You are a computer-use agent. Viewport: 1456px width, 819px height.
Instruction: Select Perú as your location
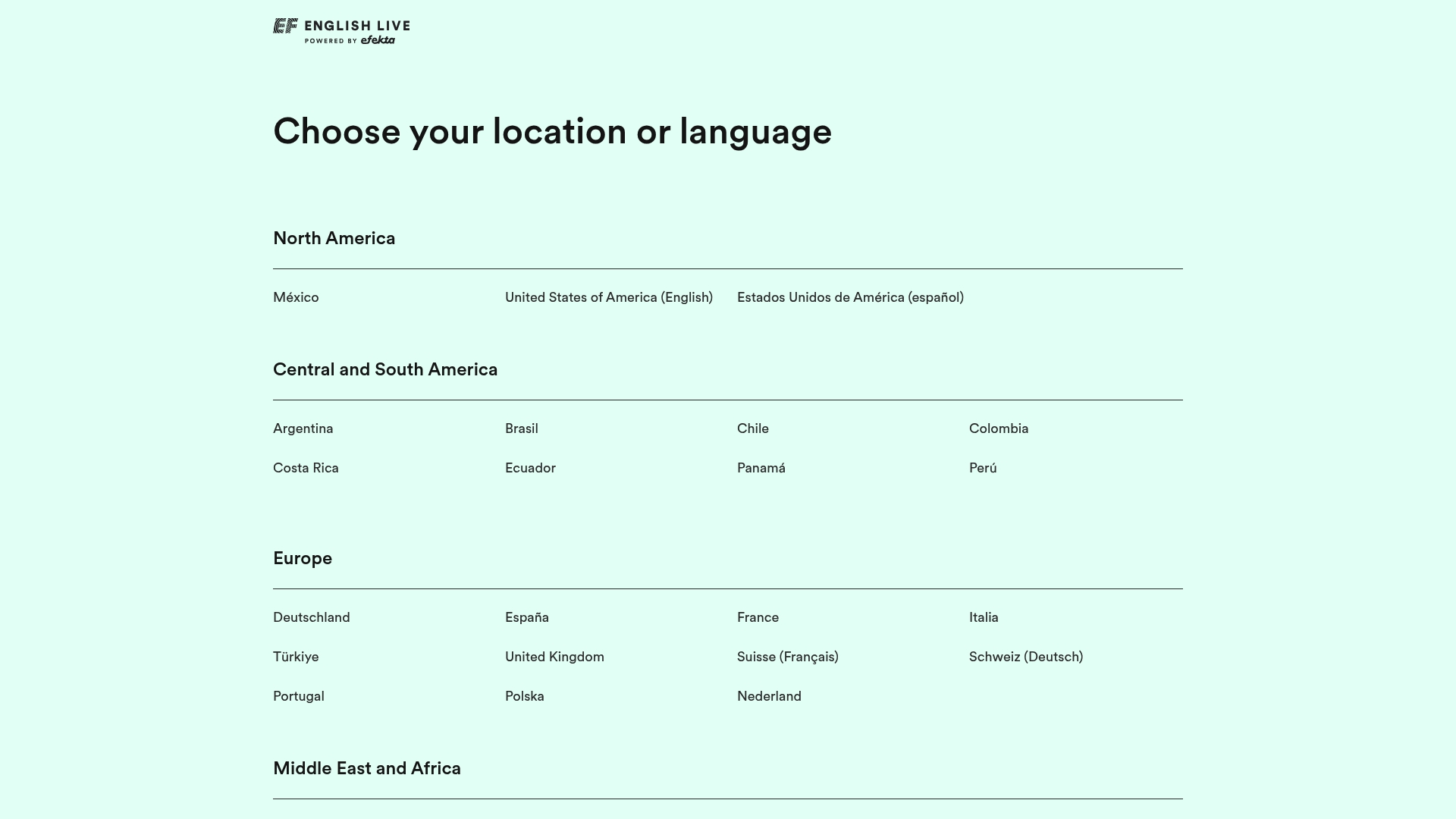(982, 468)
